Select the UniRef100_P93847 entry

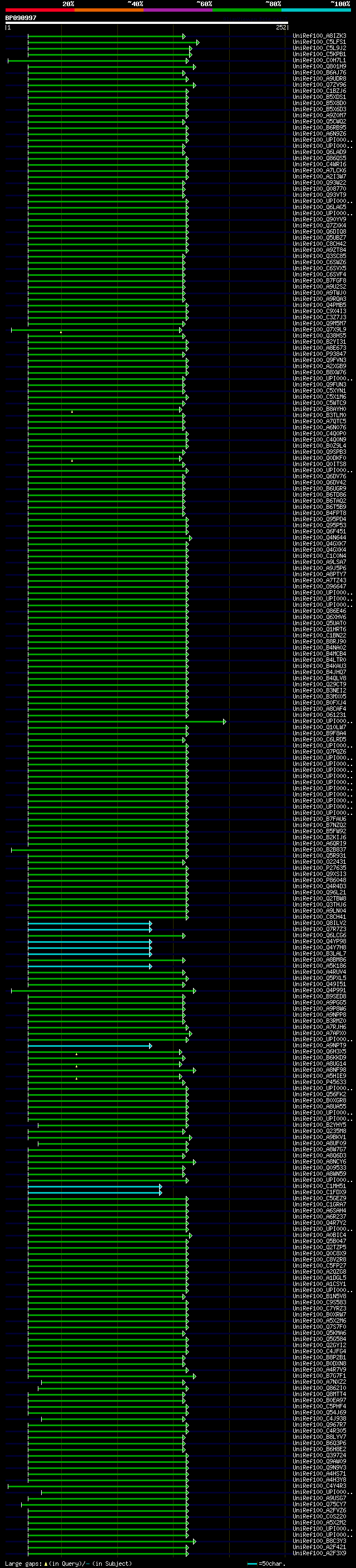(x=319, y=354)
